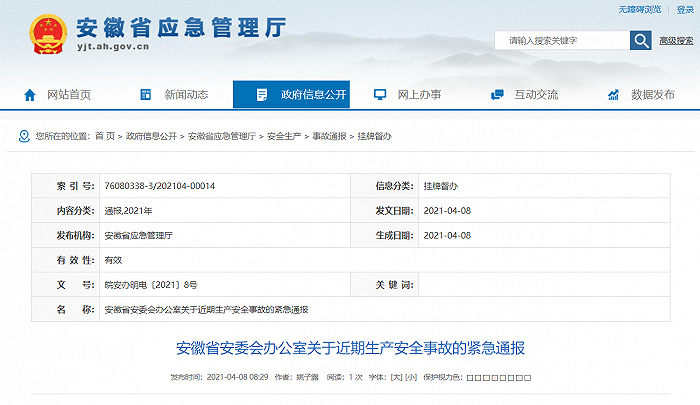Click the Anhui emblem logo

coord(48,34)
